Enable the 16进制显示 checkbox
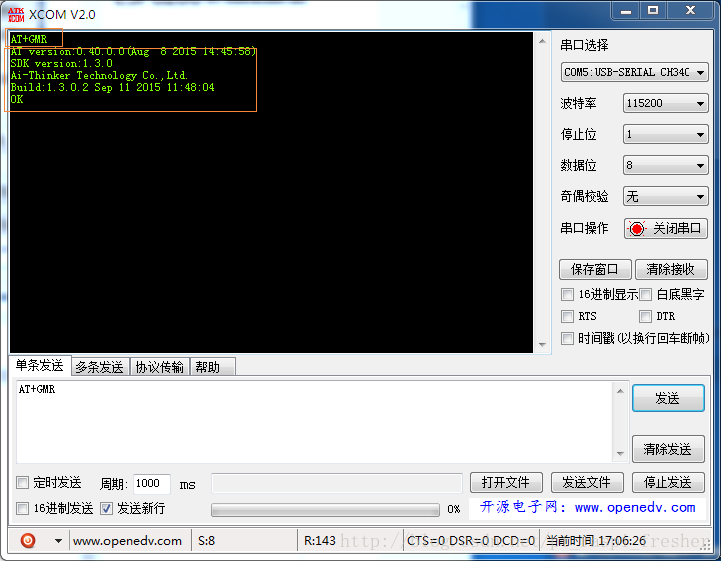721x561 pixels. click(x=567, y=294)
